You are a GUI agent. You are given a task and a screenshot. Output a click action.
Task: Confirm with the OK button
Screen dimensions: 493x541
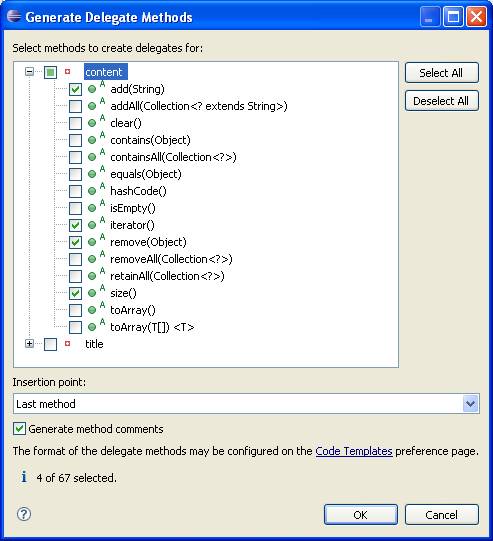point(361,515)
